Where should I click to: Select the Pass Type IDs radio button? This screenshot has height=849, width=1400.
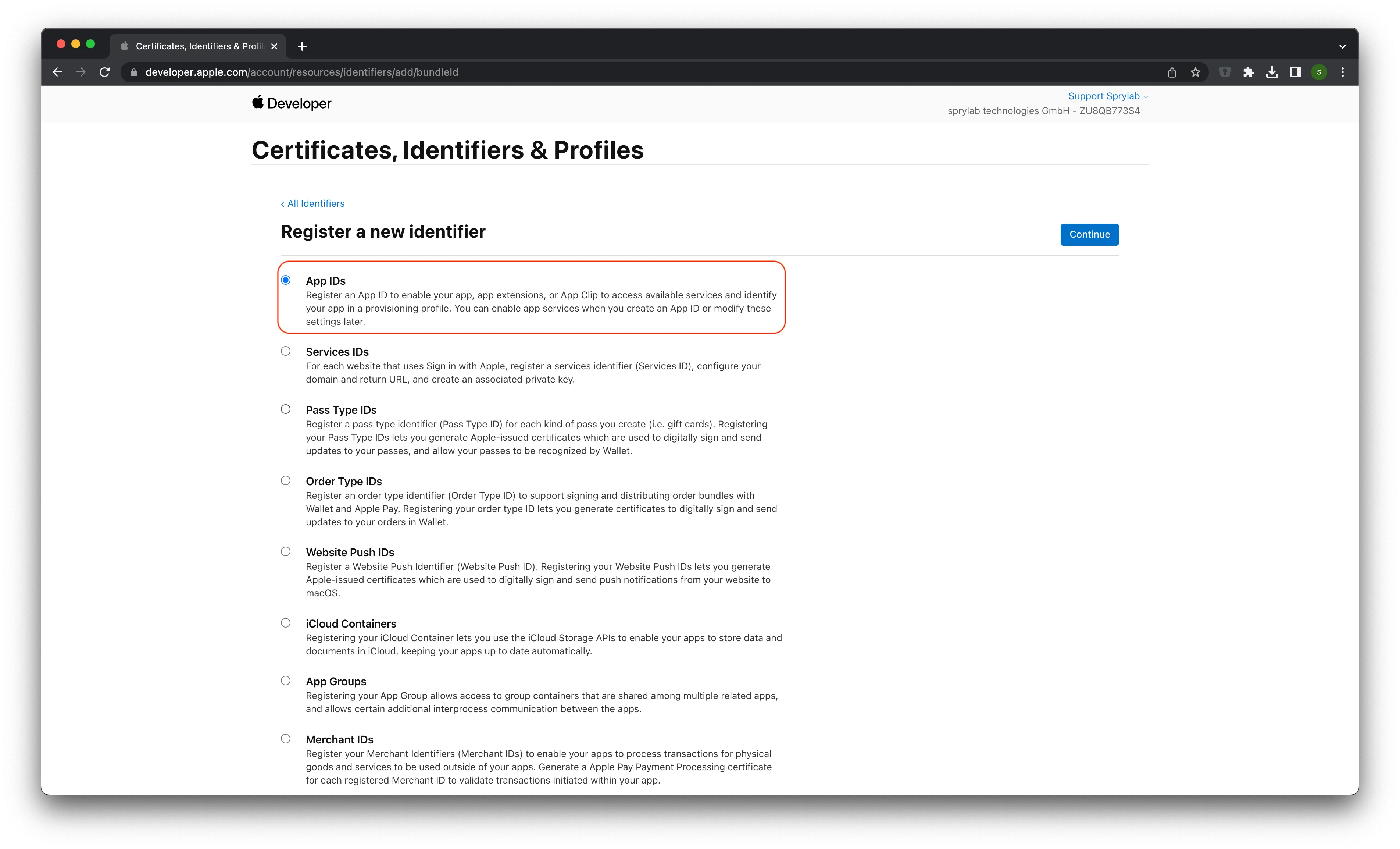click(286, 409)
